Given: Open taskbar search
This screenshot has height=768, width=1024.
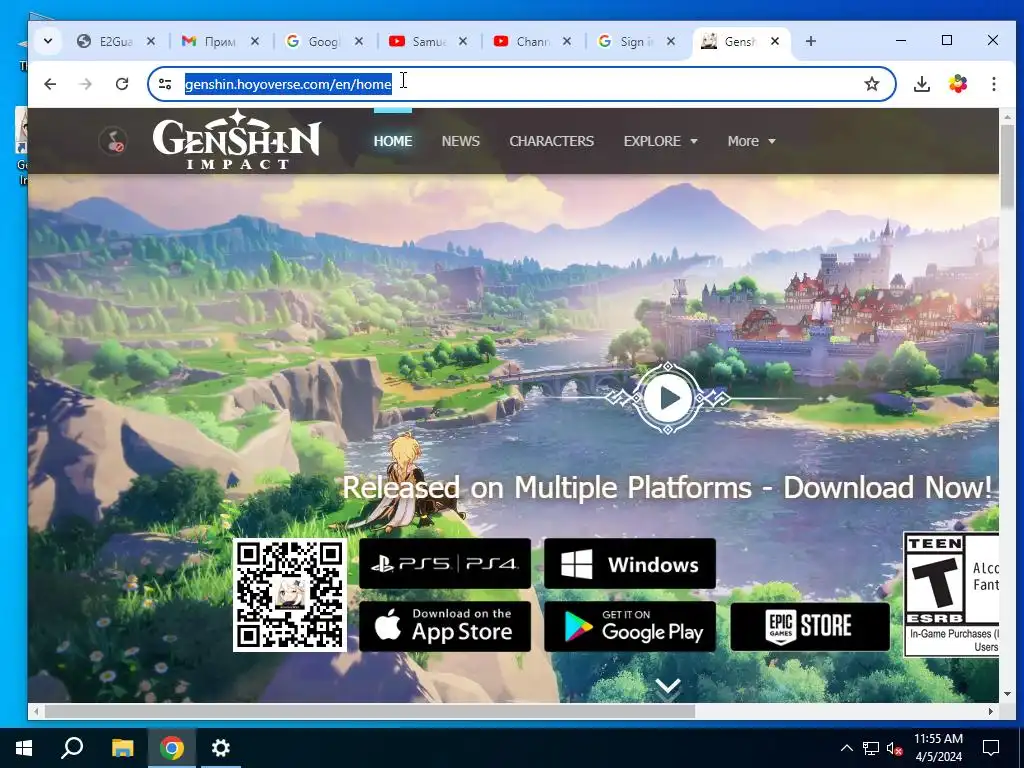Looking at the screenshot, I should click(x=72, y=748).
